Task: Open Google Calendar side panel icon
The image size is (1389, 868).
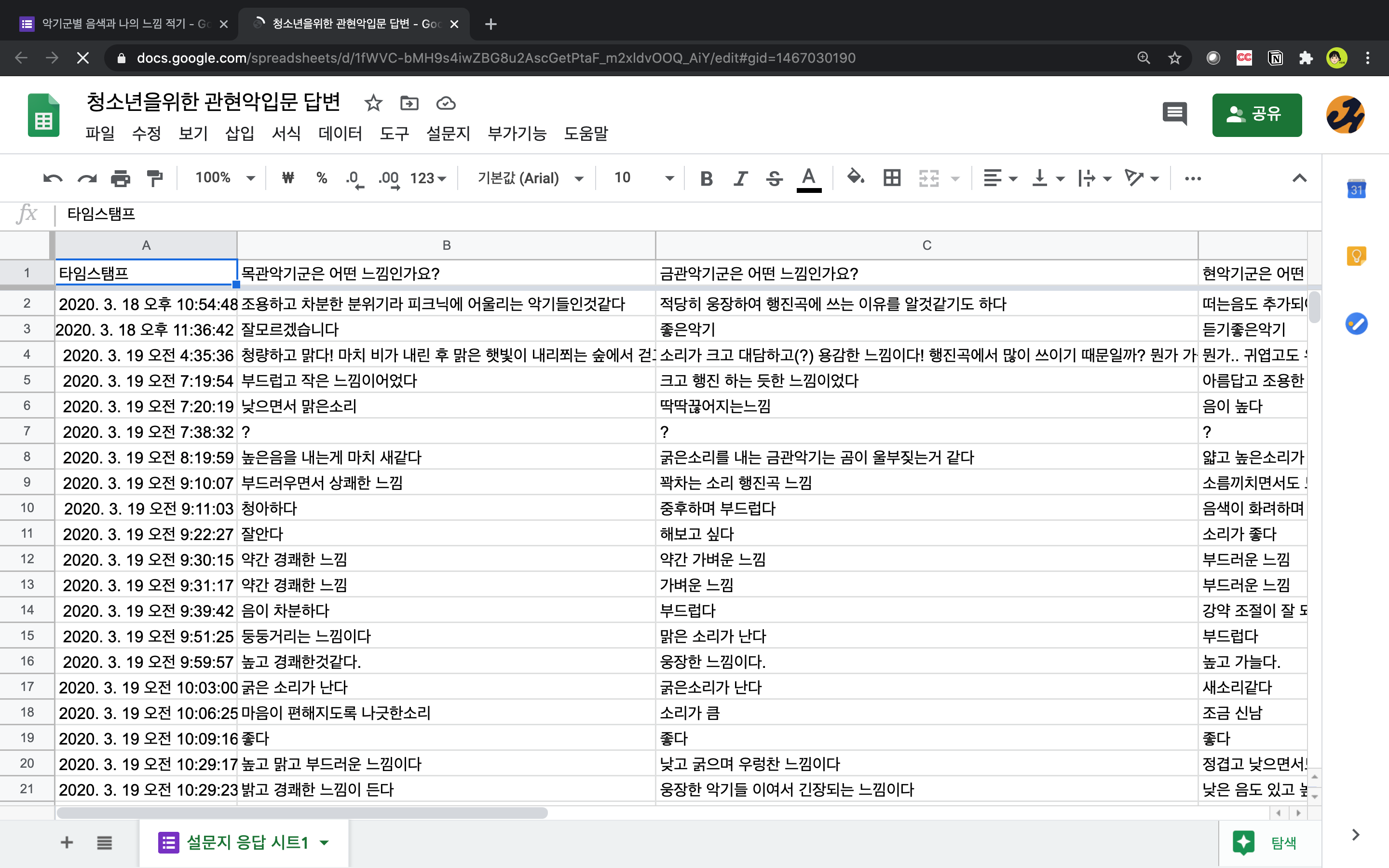Action: point(1356,190)
